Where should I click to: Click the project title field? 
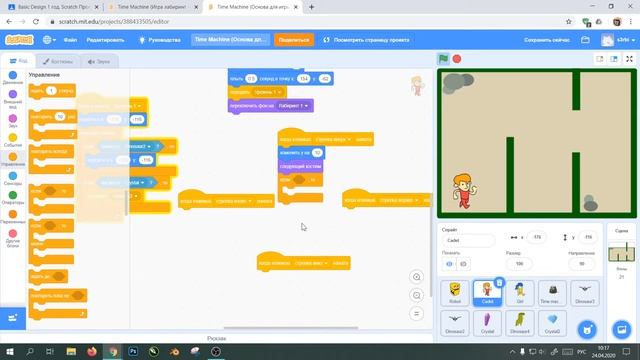230,40
